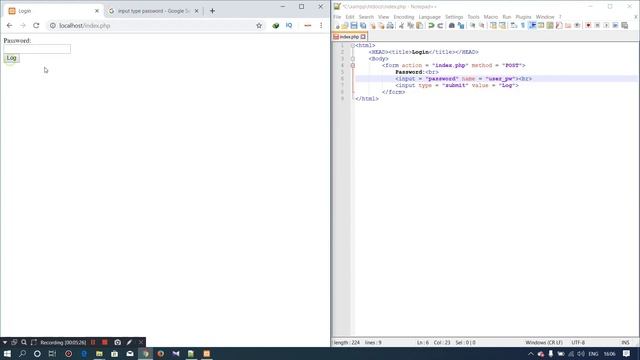640x360 pixels.
Task: Switch to the Login browser tab
Action: 52,11
